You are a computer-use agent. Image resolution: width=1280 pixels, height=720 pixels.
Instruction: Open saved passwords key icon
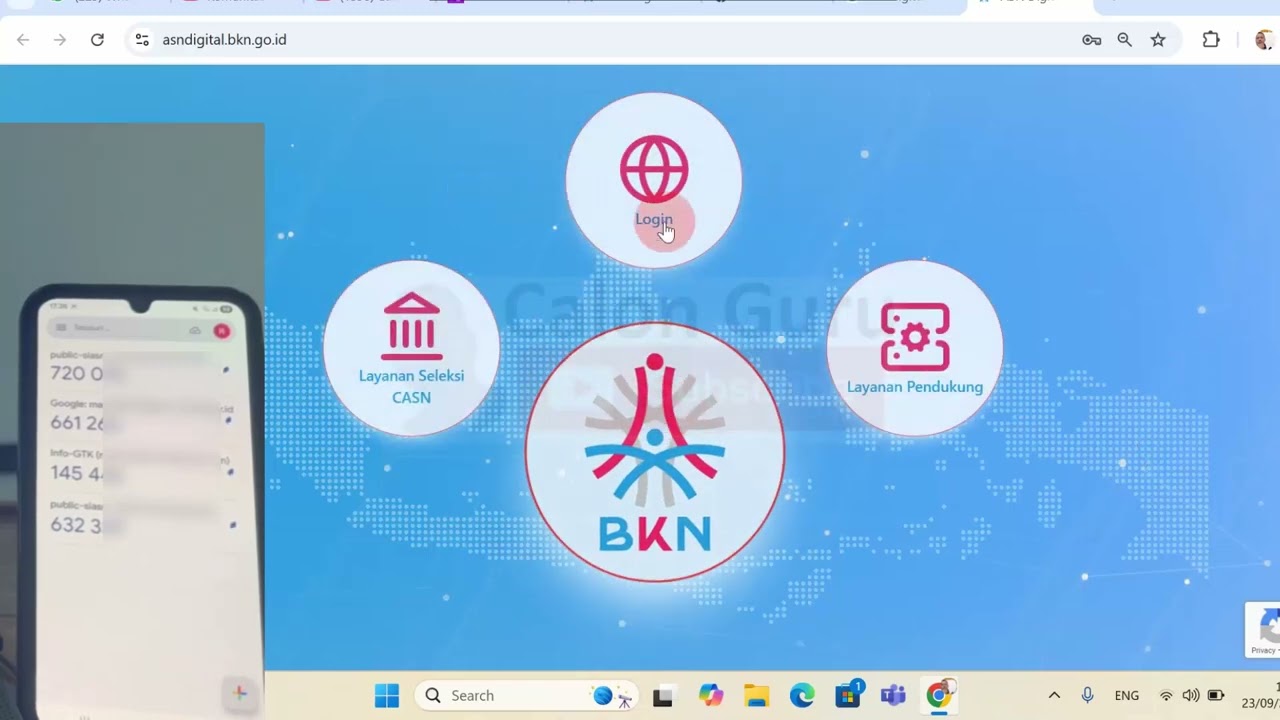pyautogui.click(x=1092, y=40)
